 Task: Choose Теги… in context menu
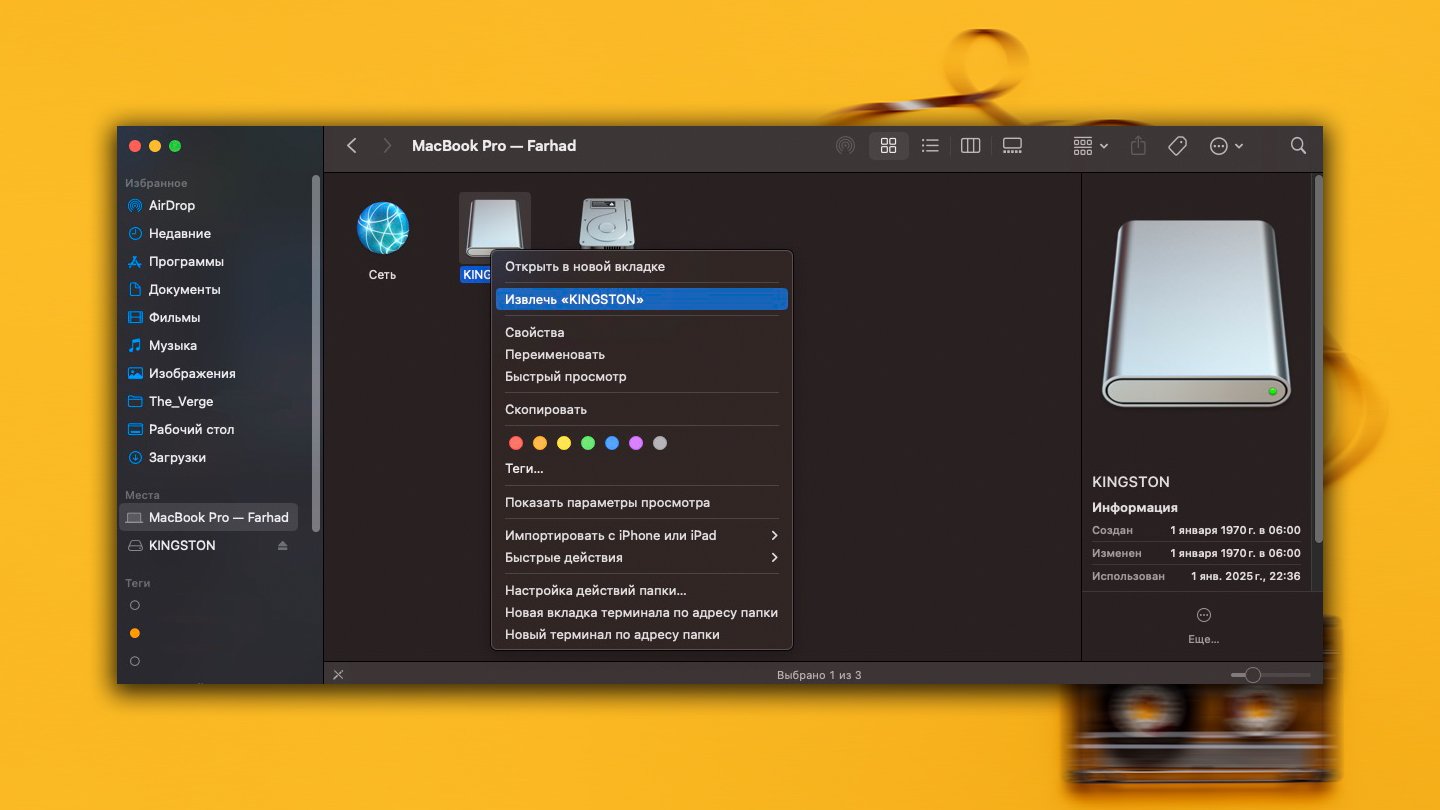640,468
